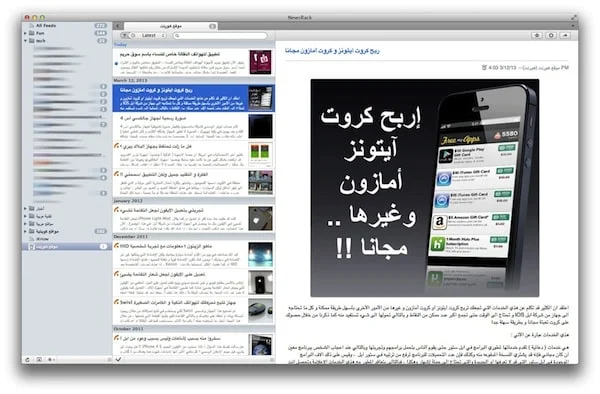Click the large iPhone gift card promo image
This screenshot has width=600, height=394.
pos(425,188)
